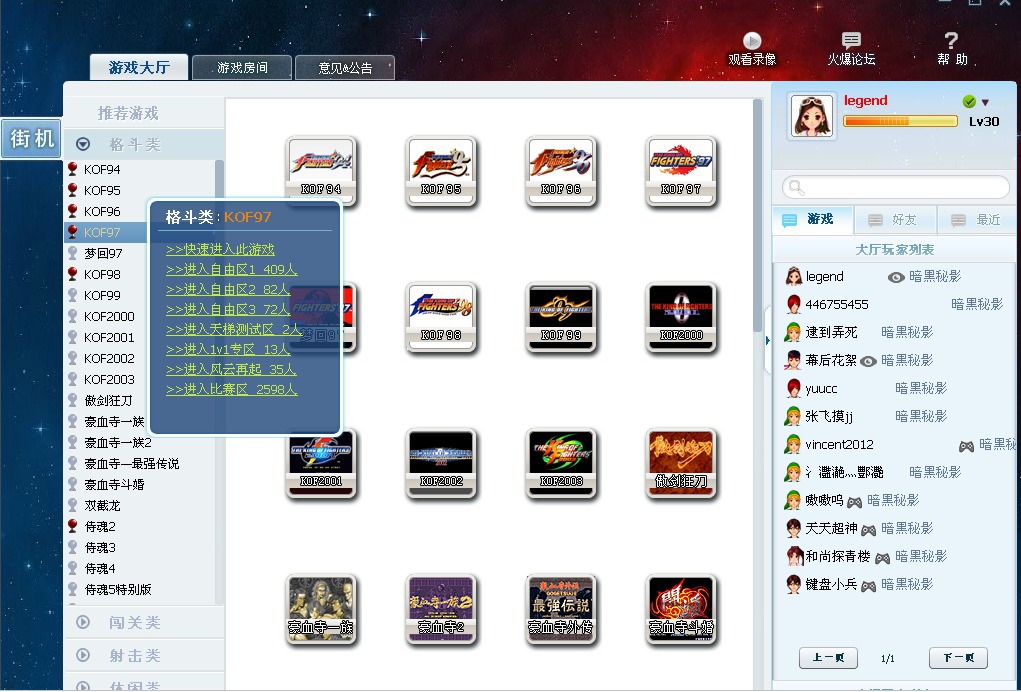Select the 豪血寺斗婚 game tile
The height and width of the screenshot is (692, 1021).
pos(680,609)
